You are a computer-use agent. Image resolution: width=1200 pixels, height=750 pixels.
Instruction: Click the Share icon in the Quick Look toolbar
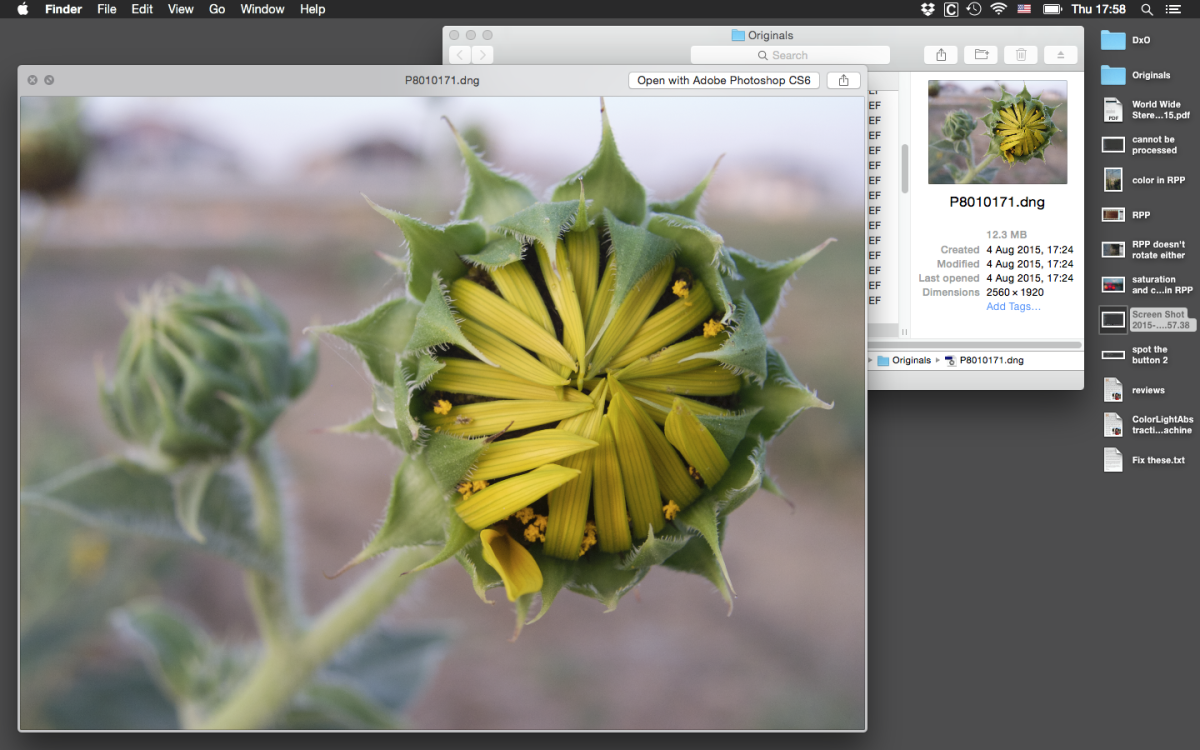point(843,80)
